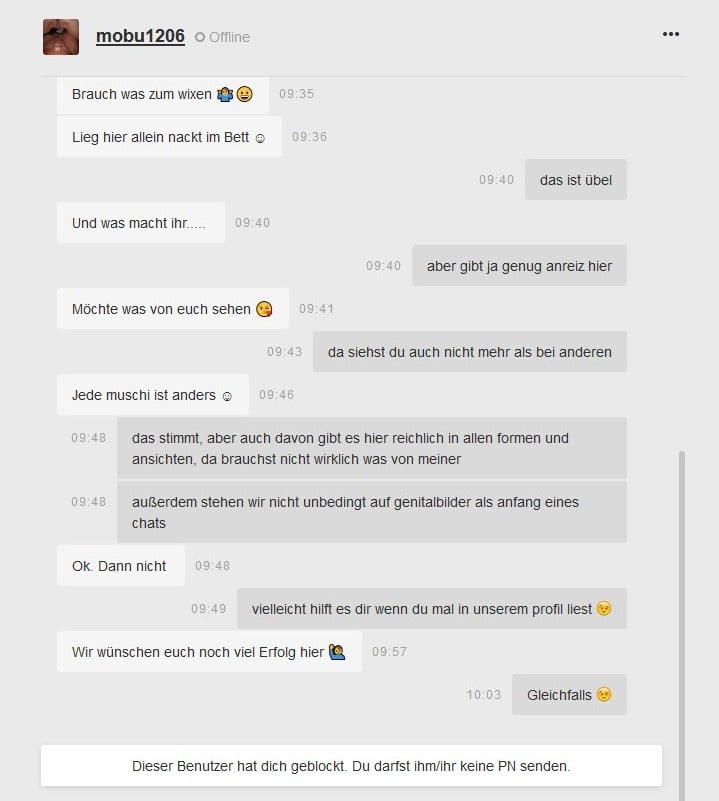Open mobu1206 username profile link
Screen dimensions: 719x801
[x=140, y=36]
